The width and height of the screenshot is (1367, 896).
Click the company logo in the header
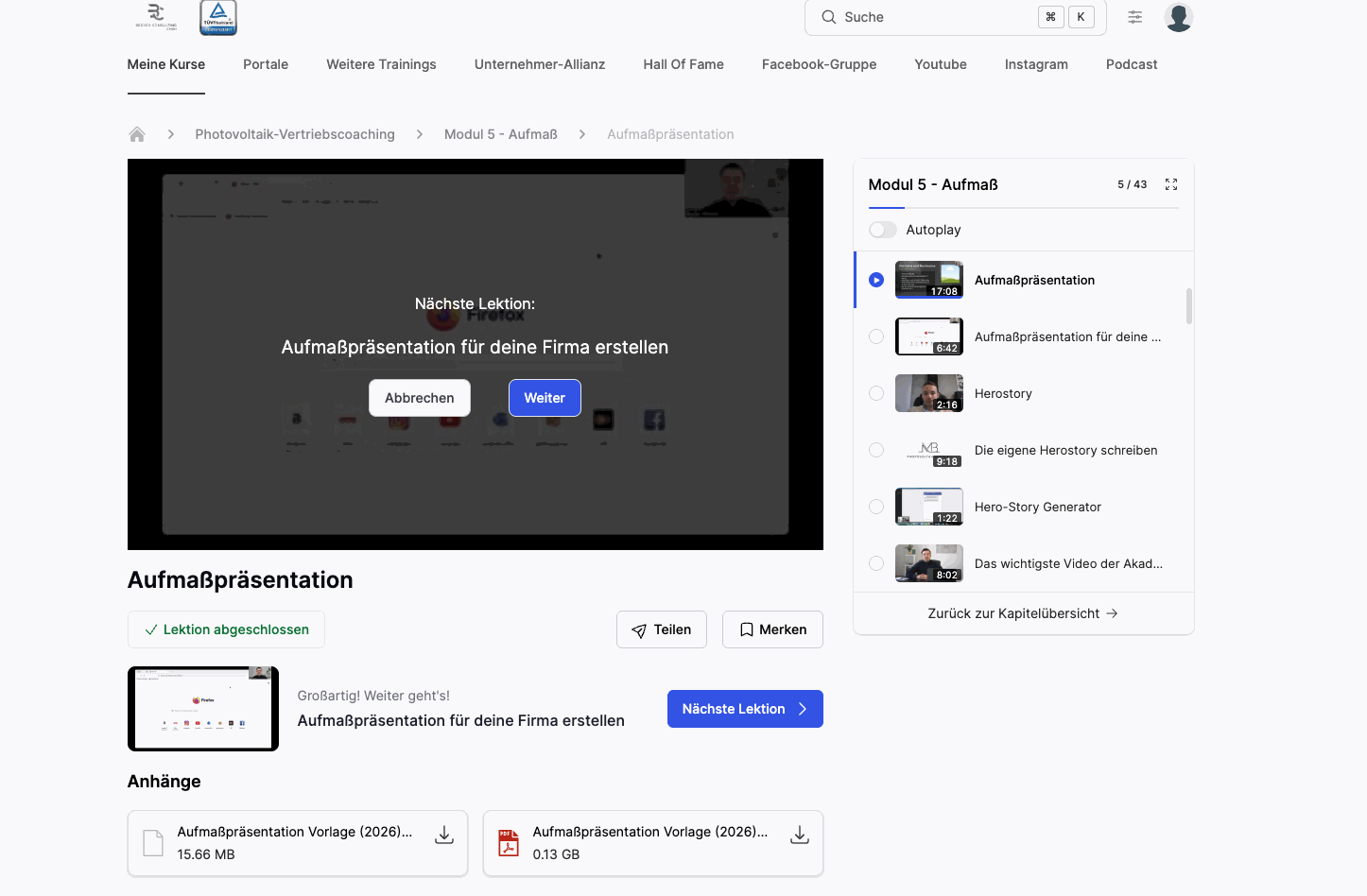[x=156, y=16]
